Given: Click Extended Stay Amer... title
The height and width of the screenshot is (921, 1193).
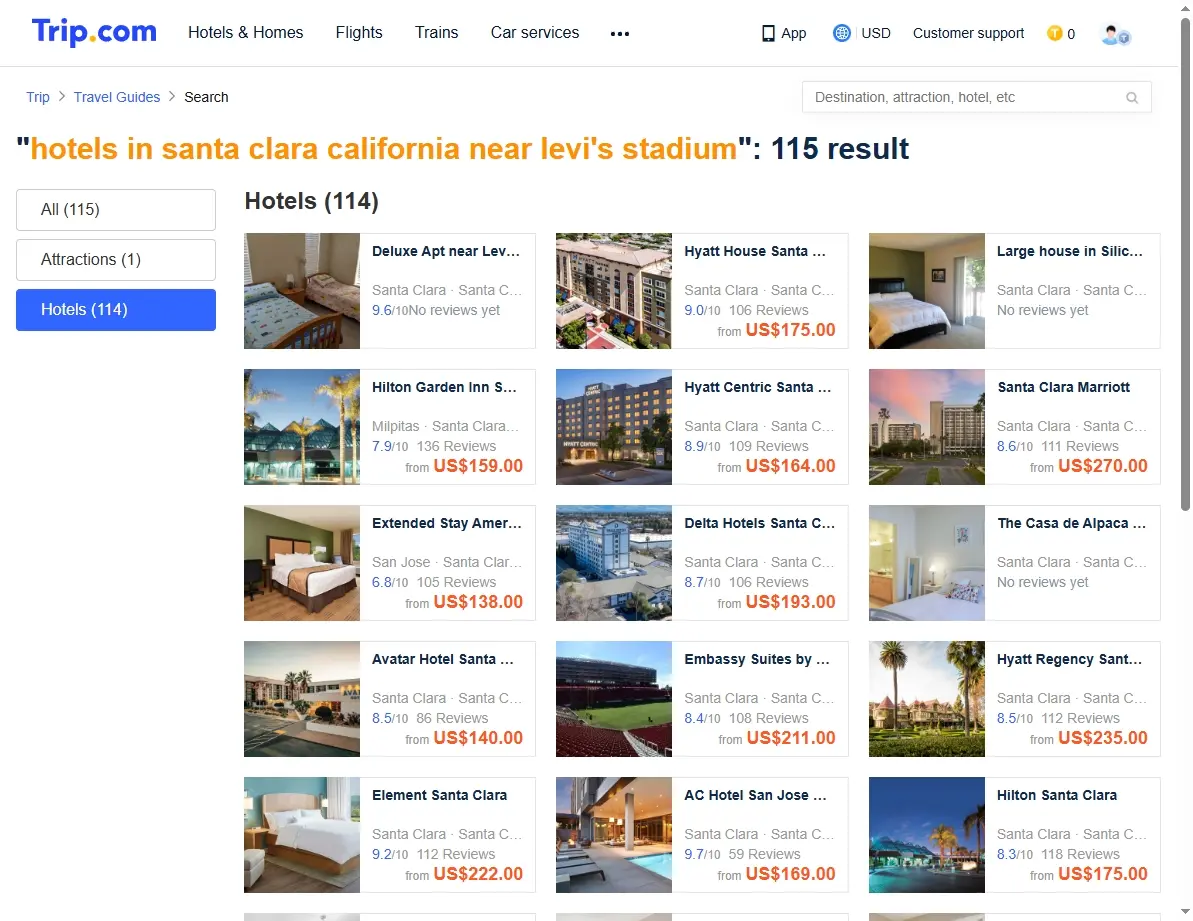Looking at the screenshot, I should 447,524.
